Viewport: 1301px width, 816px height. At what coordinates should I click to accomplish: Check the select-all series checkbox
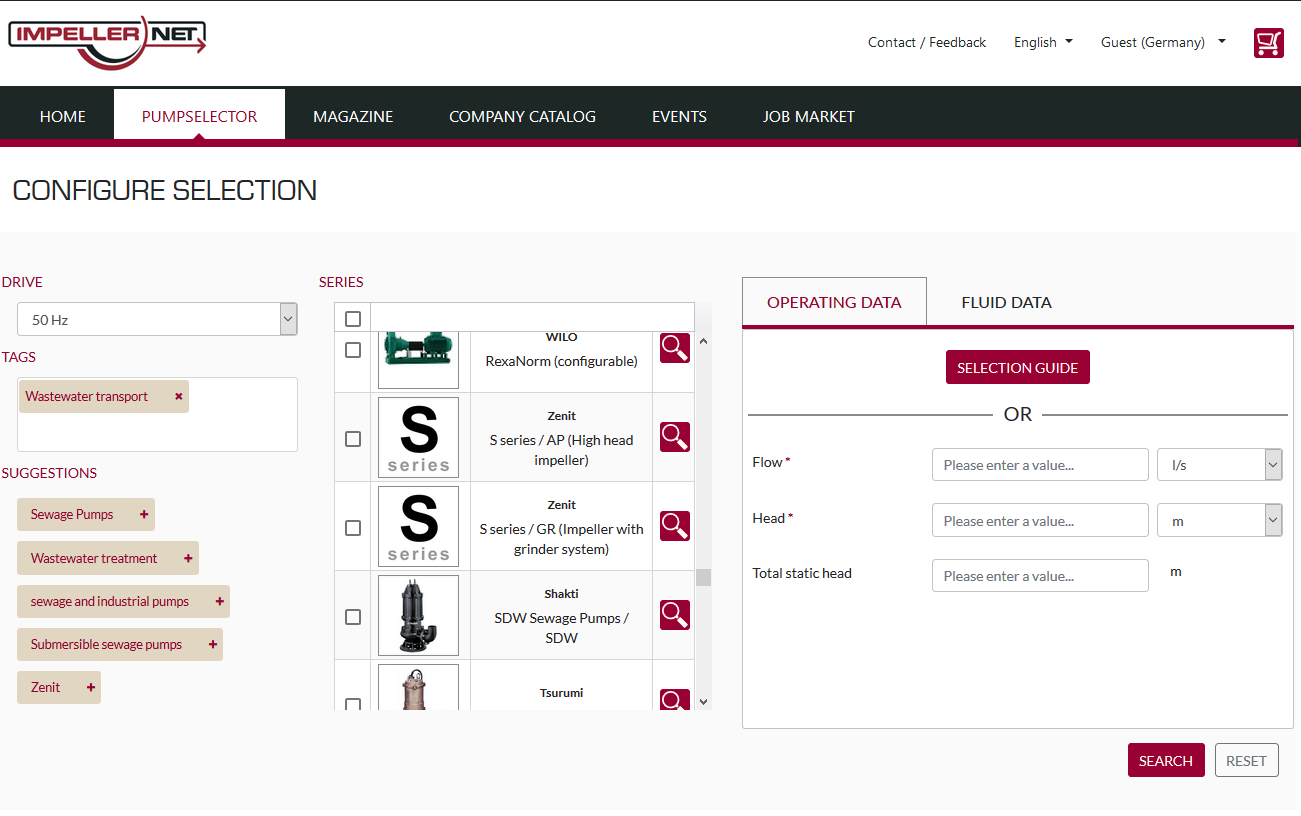[353, 319]
